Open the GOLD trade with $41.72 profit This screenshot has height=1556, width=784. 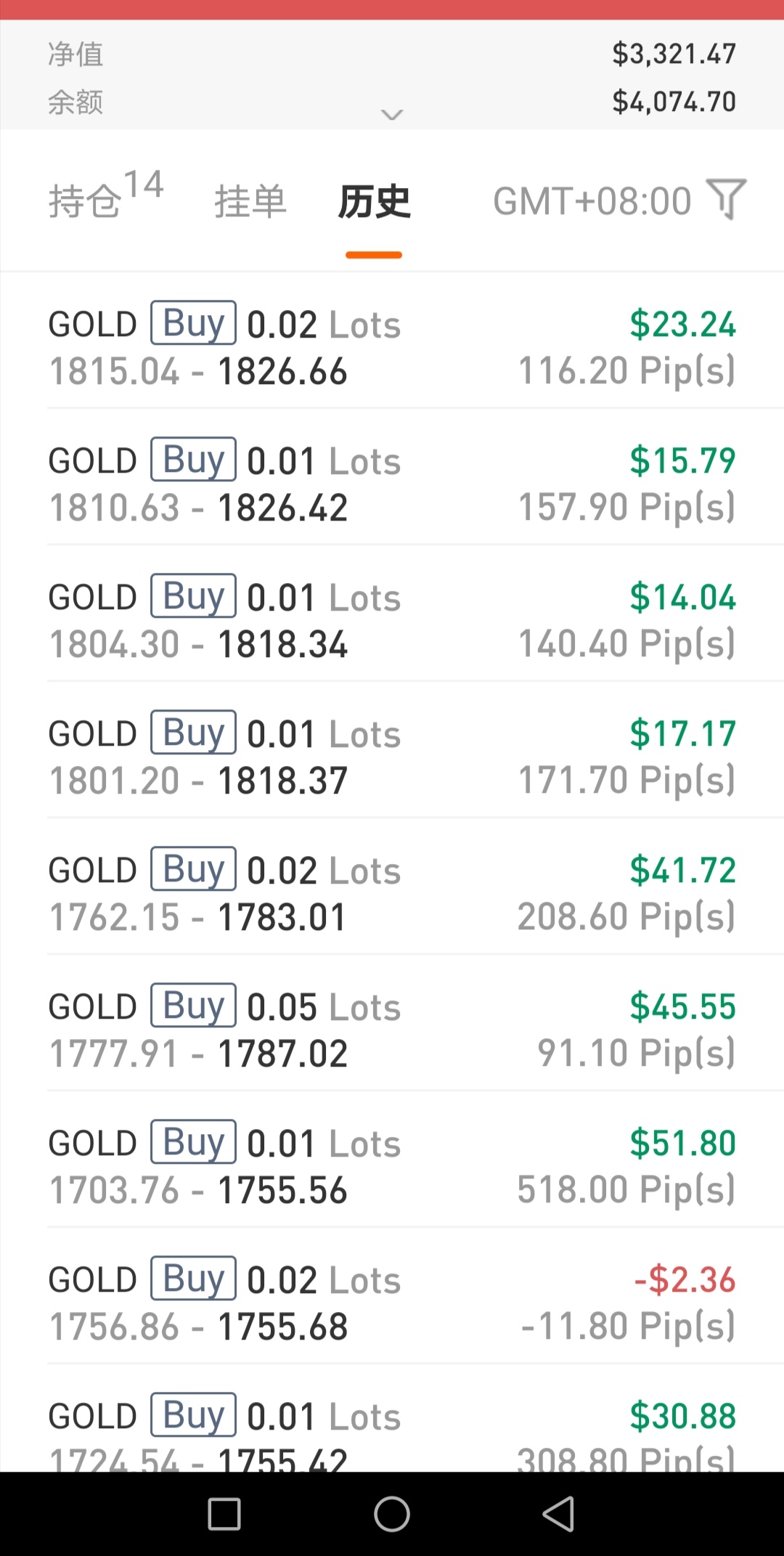pyautogui.click(x=392, y=893)
